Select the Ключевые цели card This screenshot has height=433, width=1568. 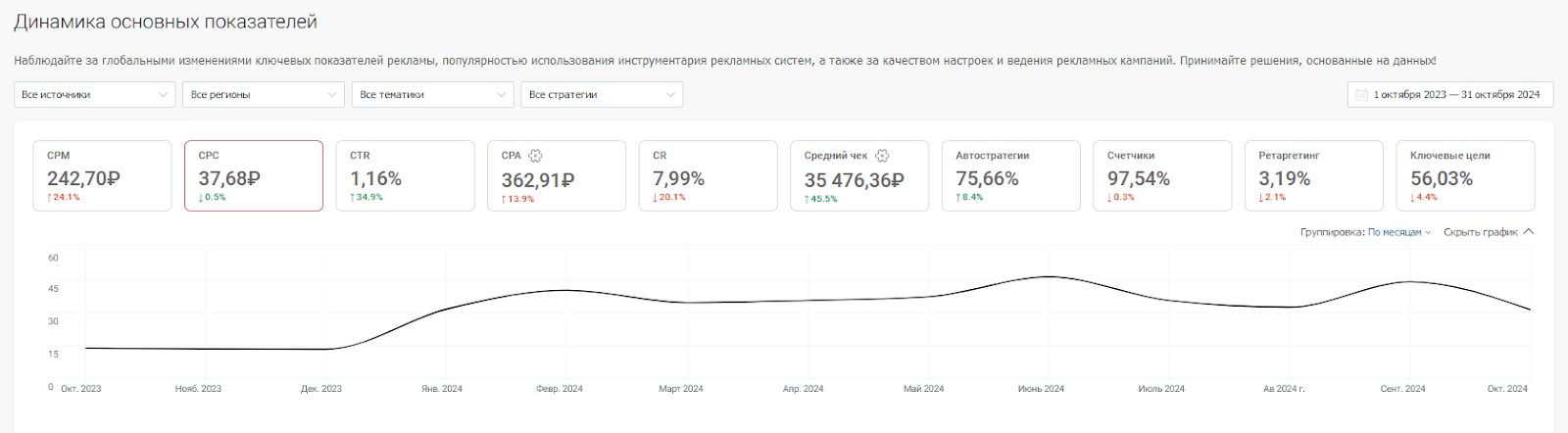[x=1465, y=175]
